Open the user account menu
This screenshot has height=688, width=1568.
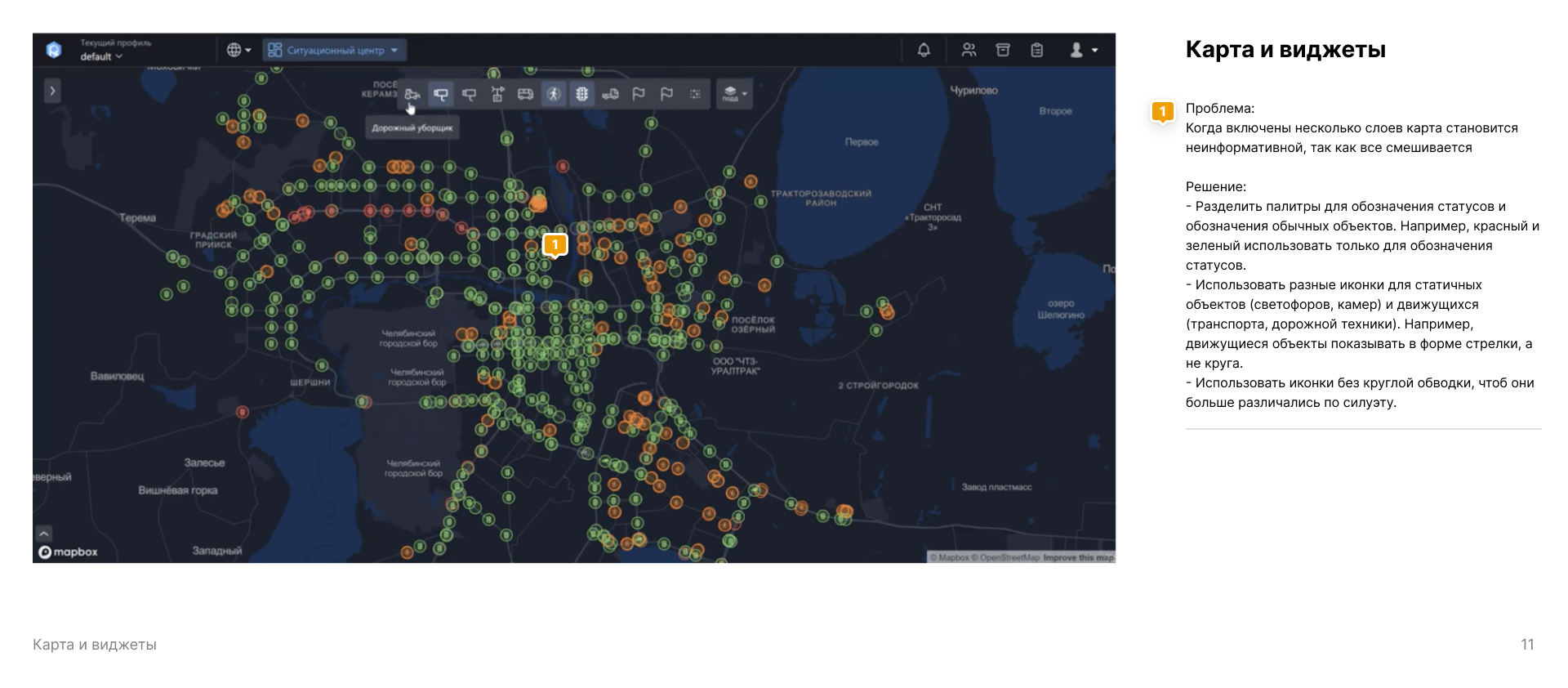click(1084, 51)
